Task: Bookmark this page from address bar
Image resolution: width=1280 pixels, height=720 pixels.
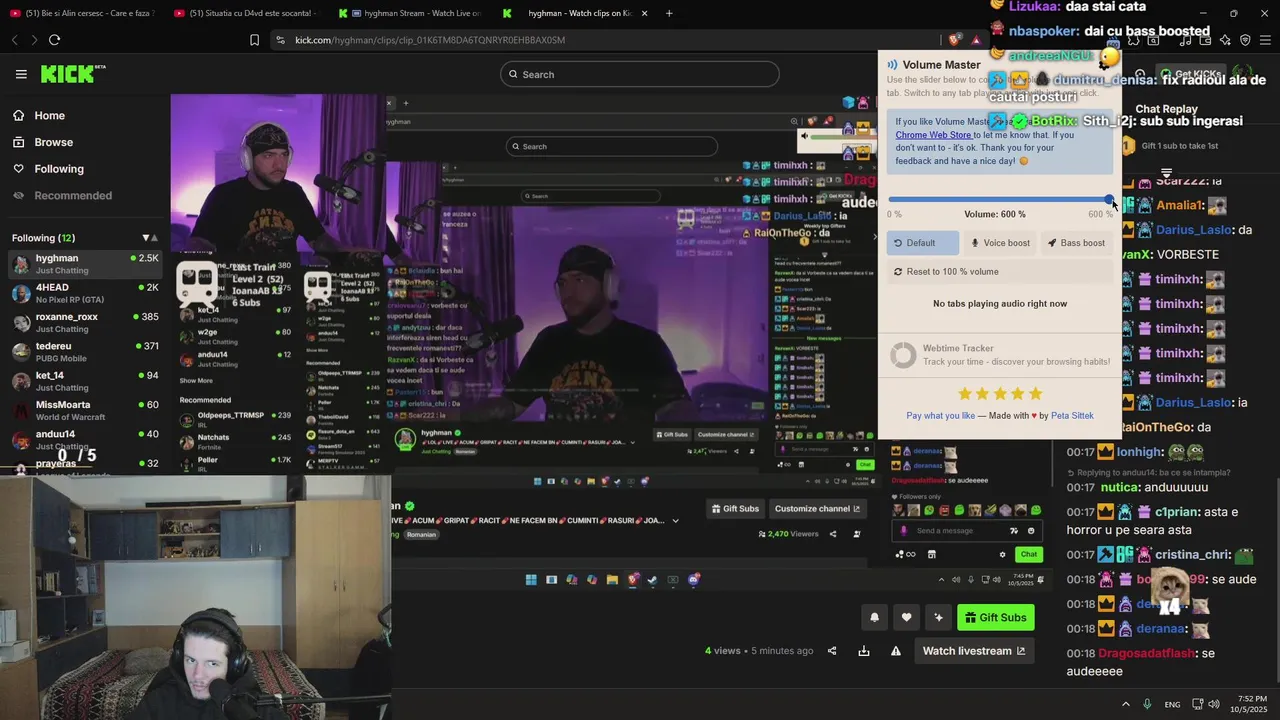Action: (254, 40)
